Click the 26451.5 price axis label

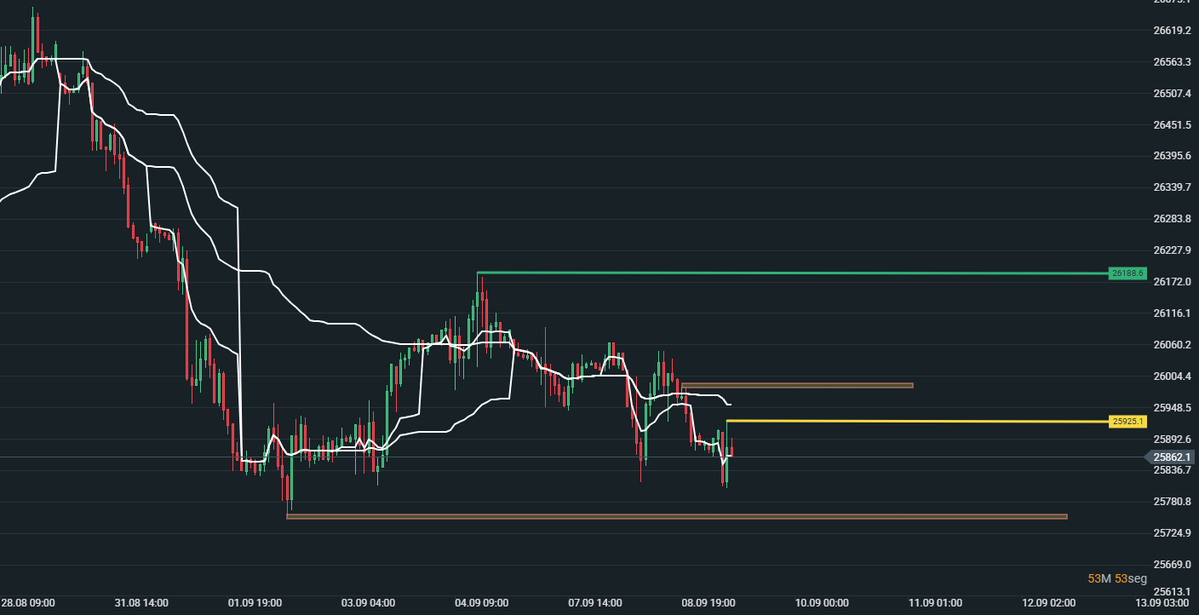1171,125
